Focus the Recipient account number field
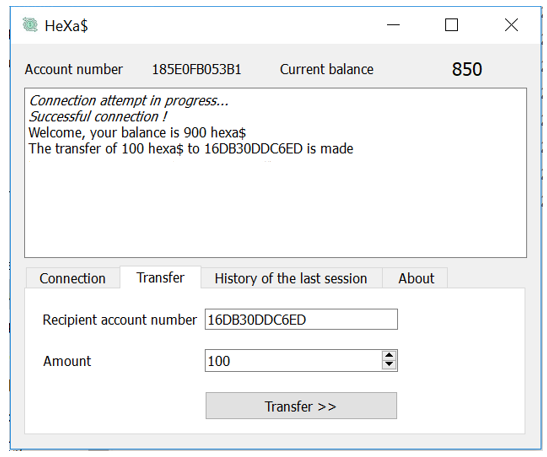 (301, 319)
